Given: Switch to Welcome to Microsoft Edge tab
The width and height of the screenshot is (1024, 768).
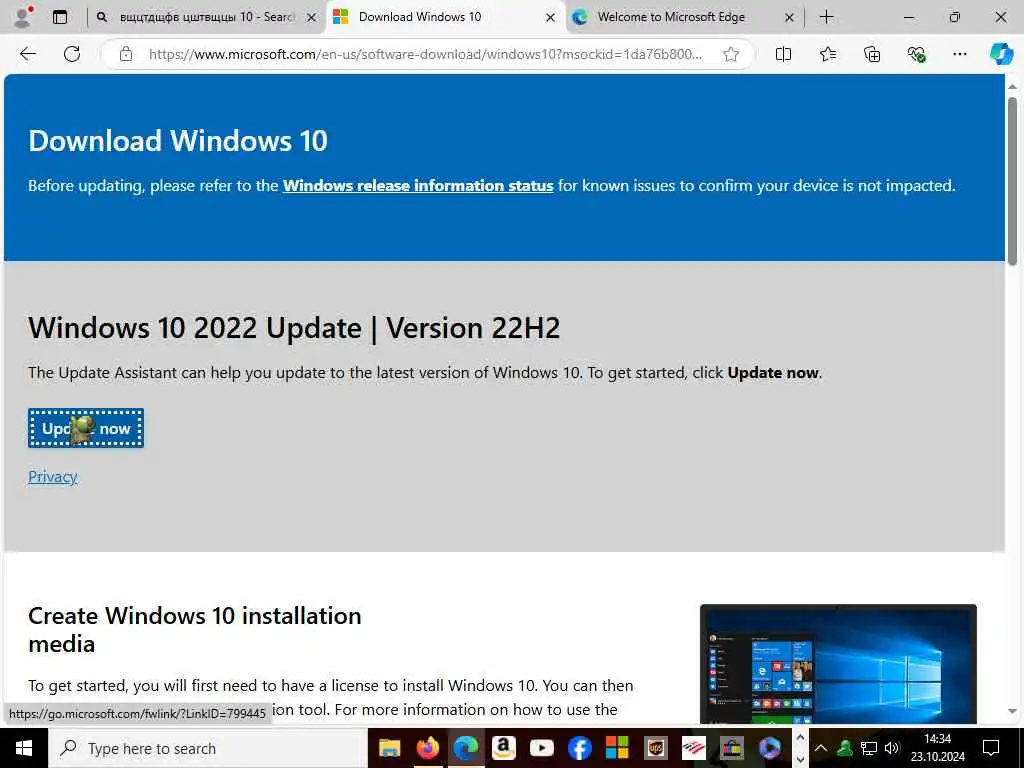Looking at the screenshot, I should [682, 17].
